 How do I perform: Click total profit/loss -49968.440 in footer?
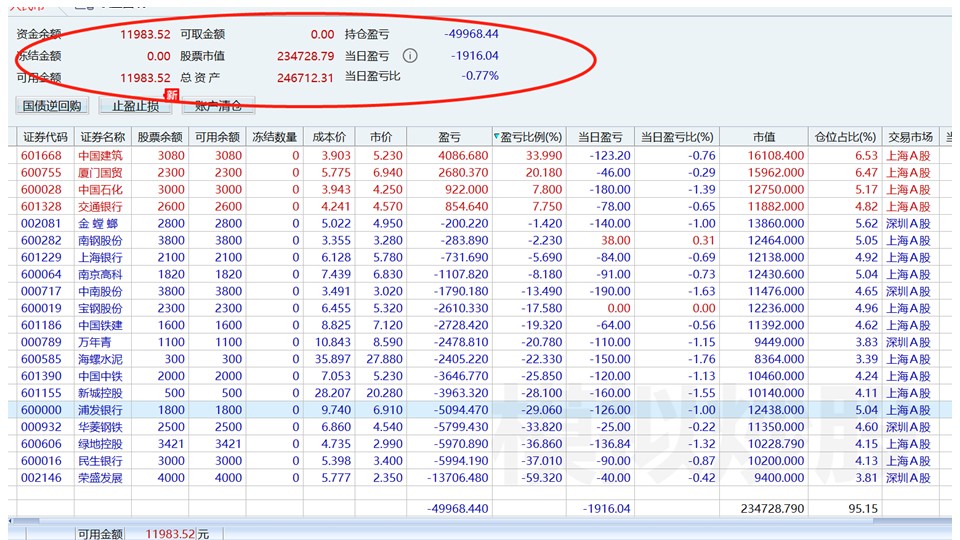457,508
